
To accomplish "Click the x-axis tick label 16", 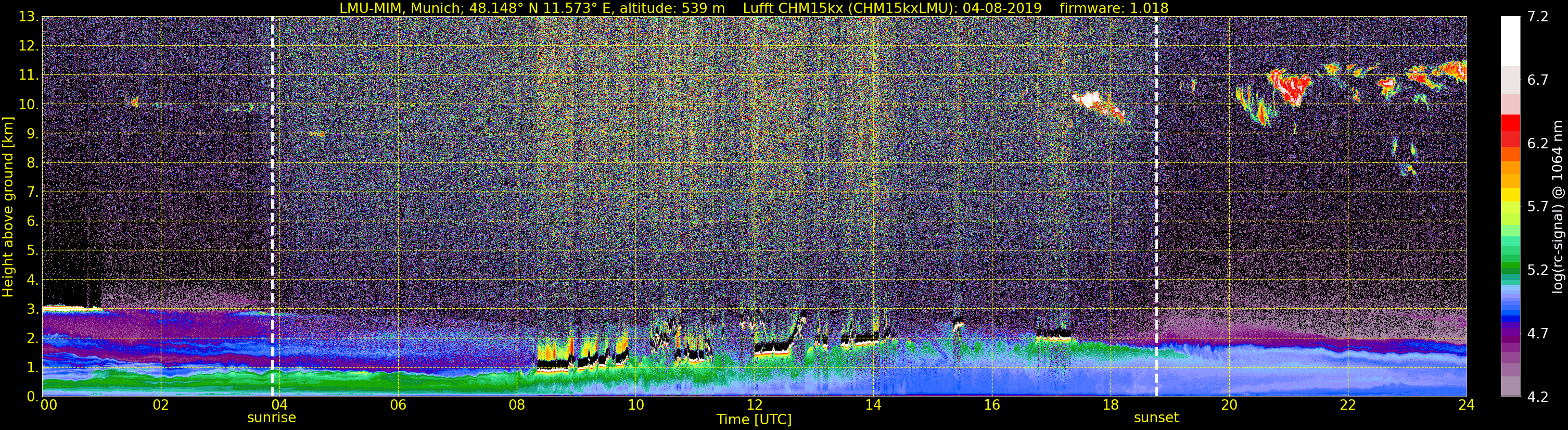I will point(991,405).
